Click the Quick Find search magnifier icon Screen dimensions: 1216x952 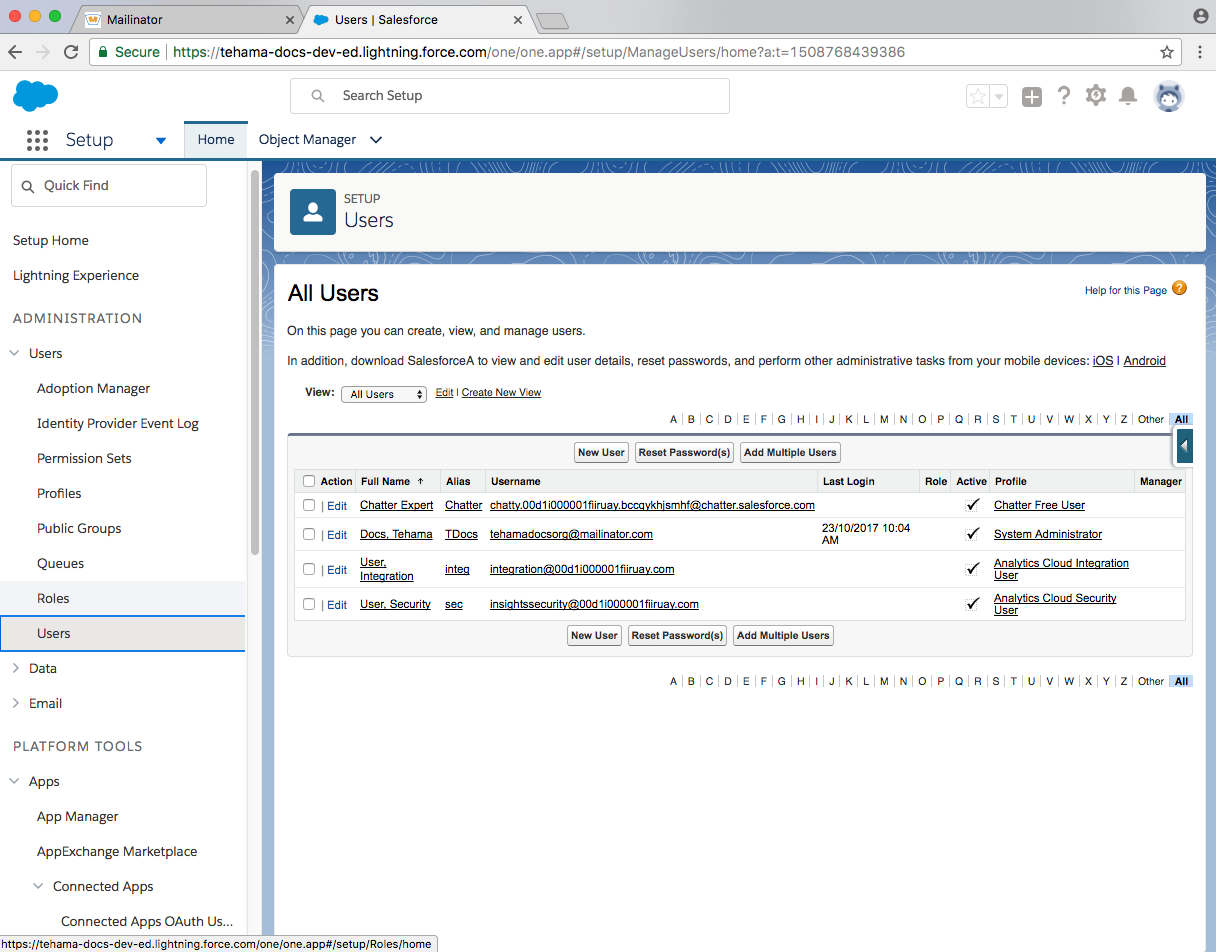pos(28,186)
